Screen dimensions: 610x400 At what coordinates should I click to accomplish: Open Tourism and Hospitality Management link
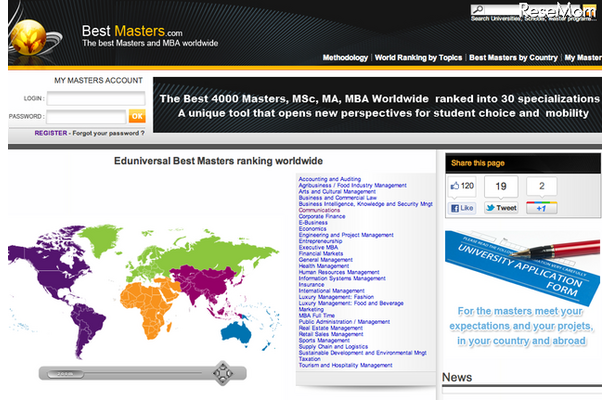(345, 365)
